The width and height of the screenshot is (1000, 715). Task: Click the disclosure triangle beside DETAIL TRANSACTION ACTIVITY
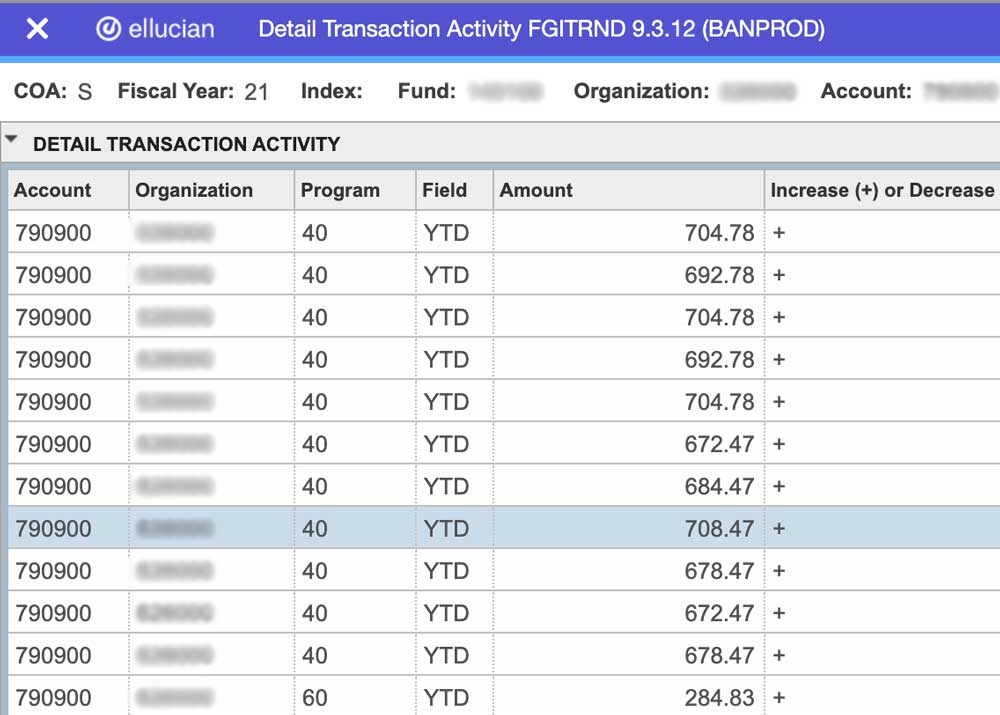pos(11,140)
